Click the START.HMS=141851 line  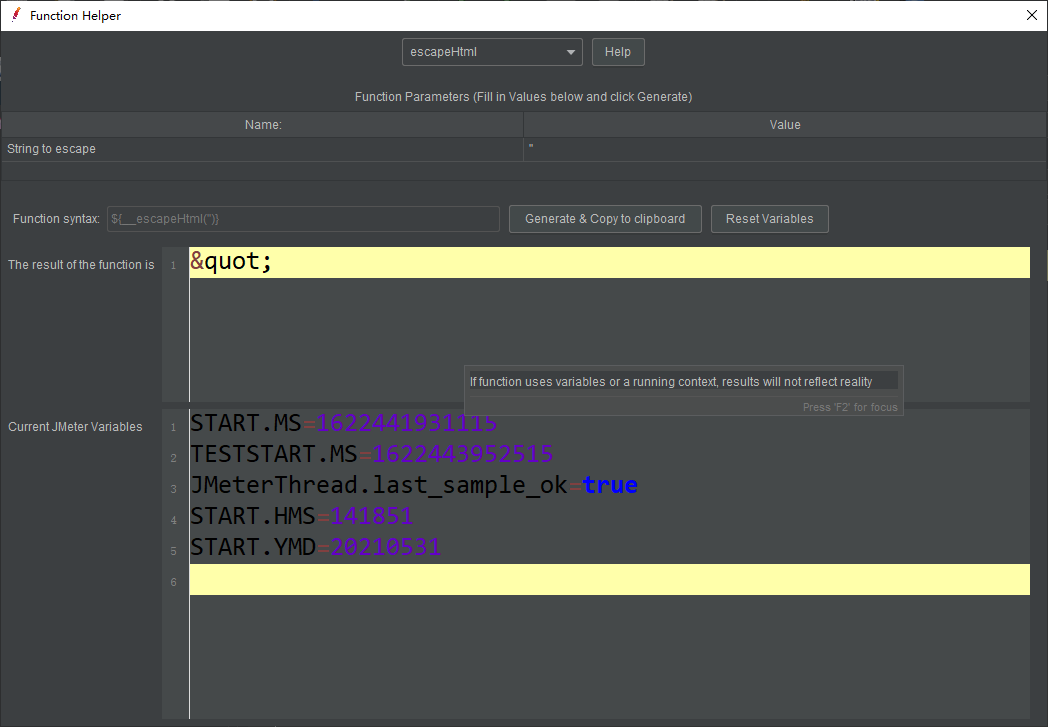point(301,516)
